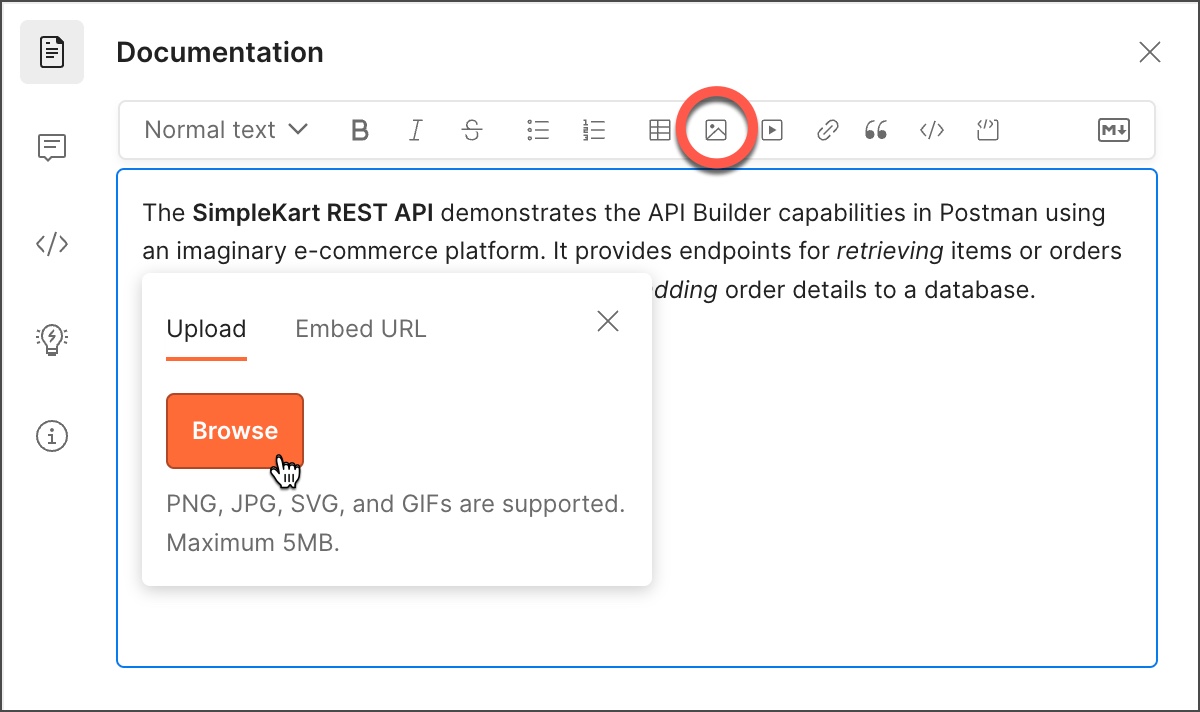Apply inline code formatting in toolbar

[932, 130]
